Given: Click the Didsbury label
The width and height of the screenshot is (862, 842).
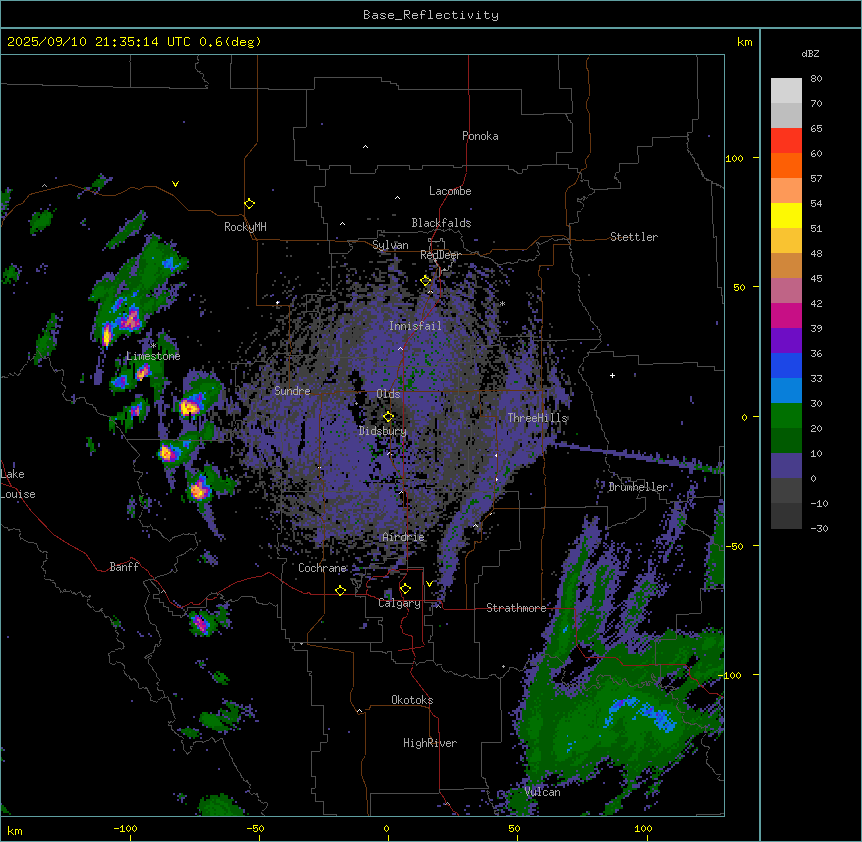Looking at the screenshot, I should (x=383, y=431).
